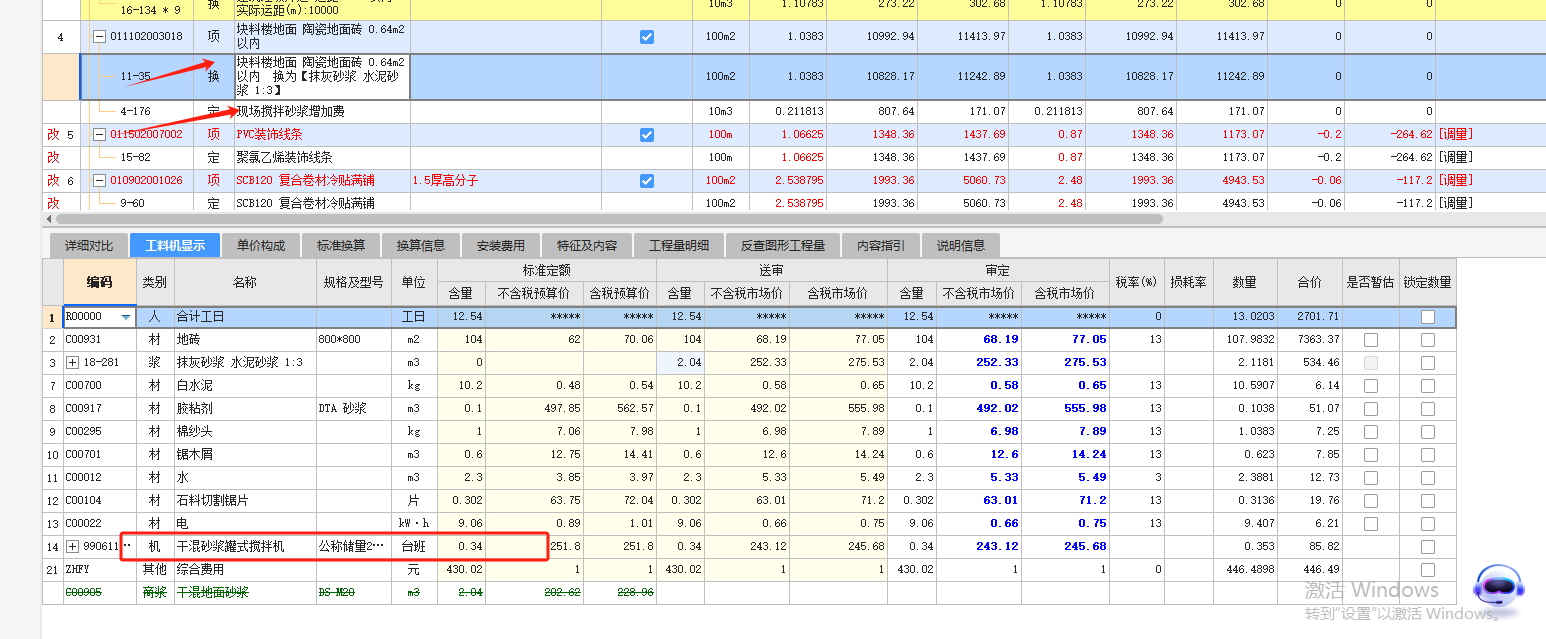The image size is (1546, 639).
Task: Click the horizontal scrollbar of upper table
Action: tap(608, 218)
